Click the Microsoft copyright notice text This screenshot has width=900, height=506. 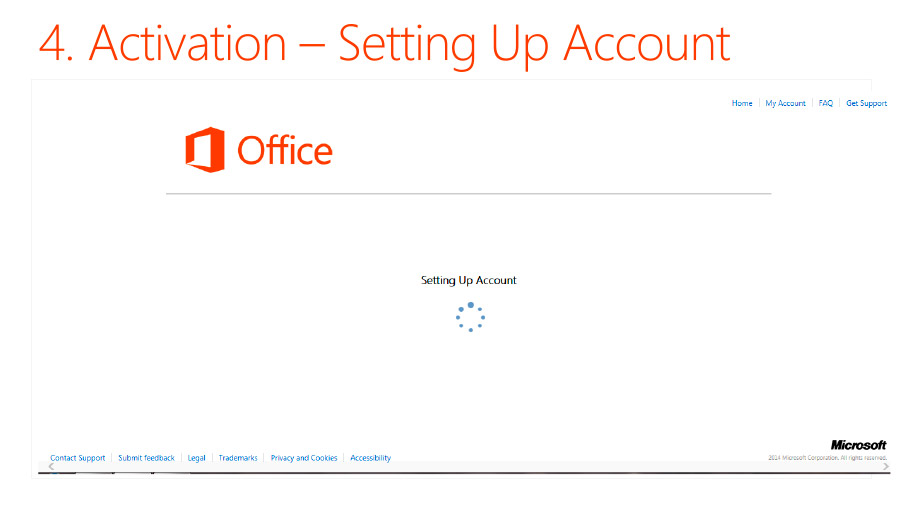point(827,458)
